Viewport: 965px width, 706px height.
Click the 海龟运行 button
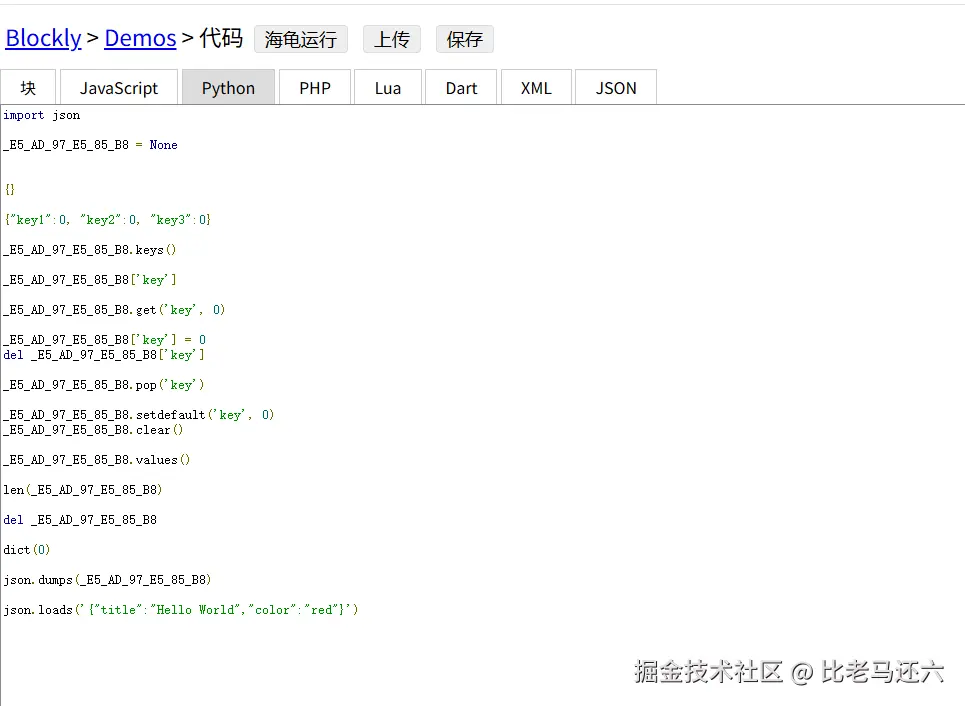pyautogui.click(x=301, y=39)
